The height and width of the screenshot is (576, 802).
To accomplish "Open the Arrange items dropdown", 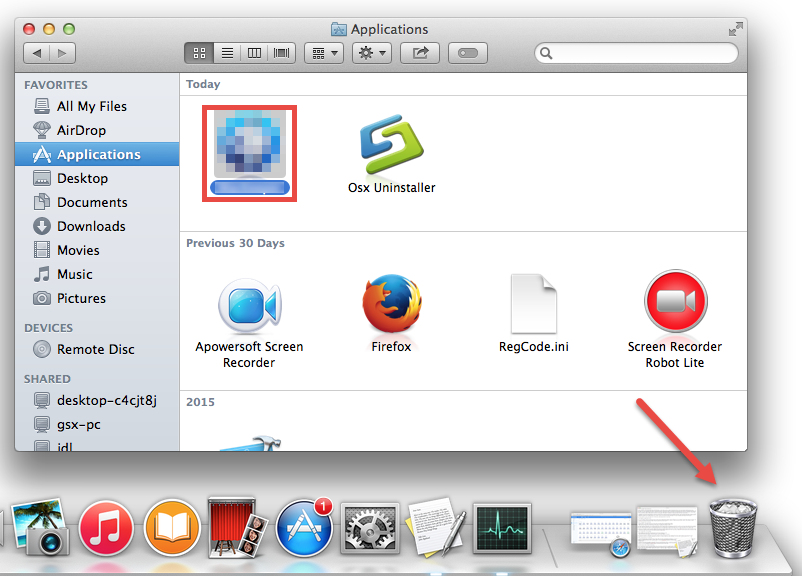I will pos(326,52).
